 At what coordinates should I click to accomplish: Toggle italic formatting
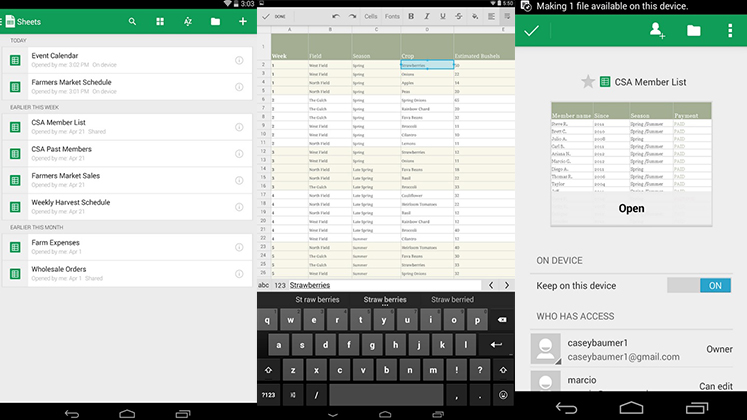point(427,16)
